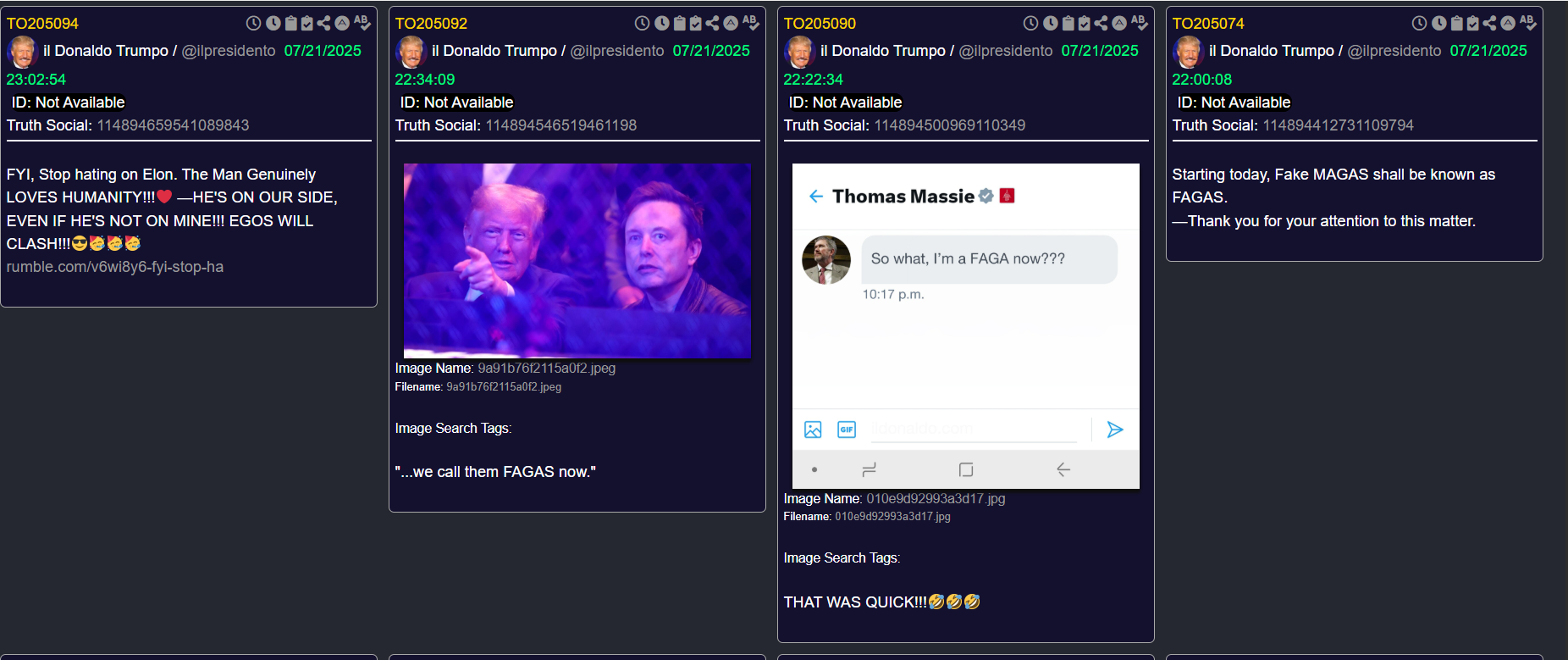Click the profile avatar on card TO205092
This screenshot has height=660, width=1568.
point(411,52)
